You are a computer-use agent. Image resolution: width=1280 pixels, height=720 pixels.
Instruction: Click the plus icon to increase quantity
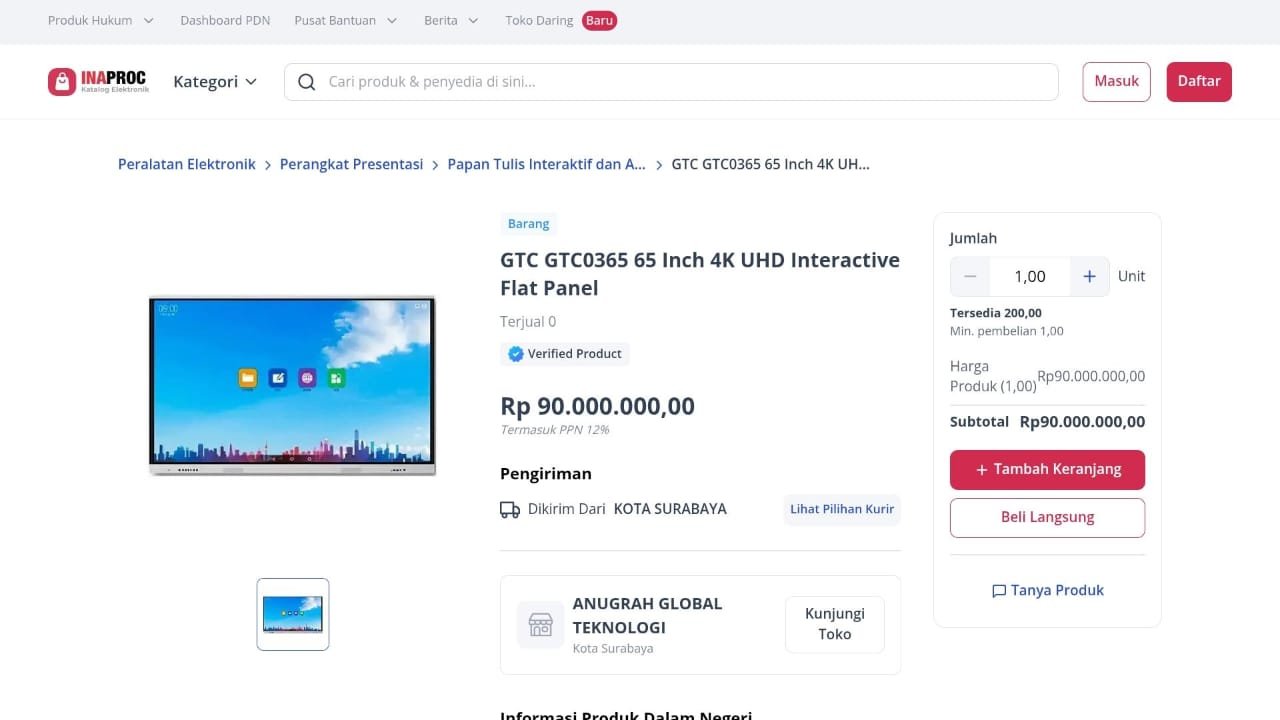click(x=1089, y=277)
